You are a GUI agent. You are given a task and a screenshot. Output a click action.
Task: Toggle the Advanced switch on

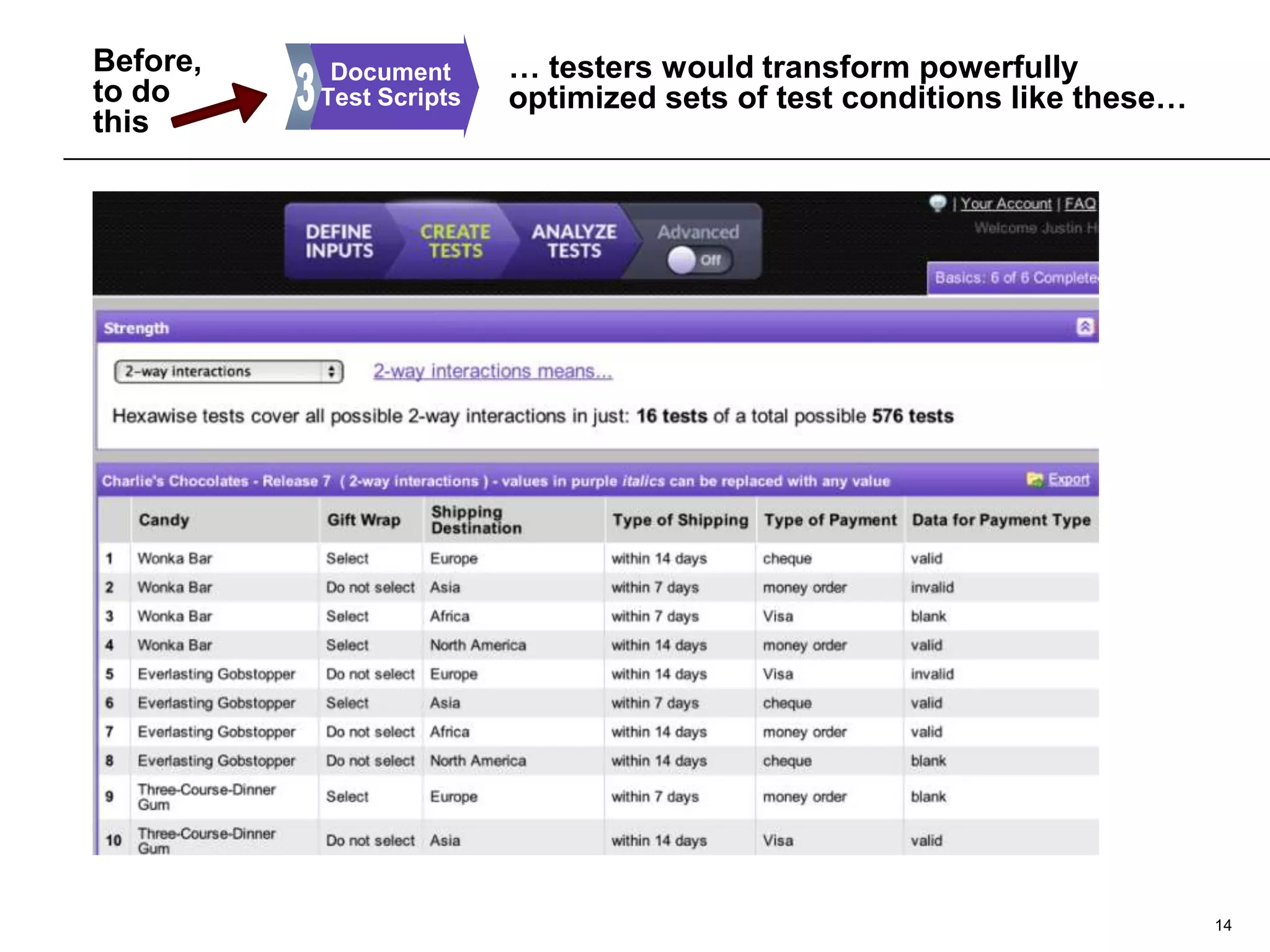[699, 260]
